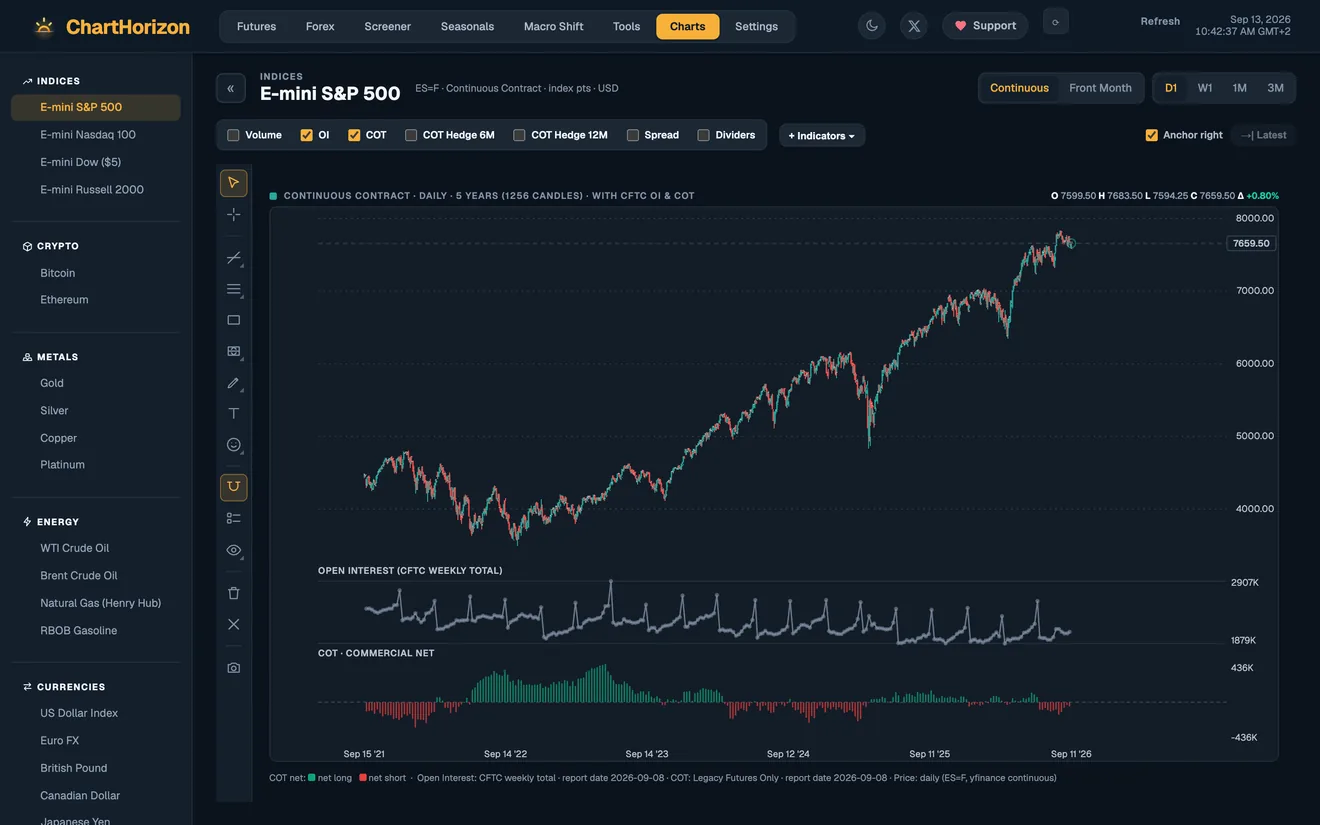1320x825 pixels.
Task: Toggle the magnet snap tool
Action: pos(233,487)
